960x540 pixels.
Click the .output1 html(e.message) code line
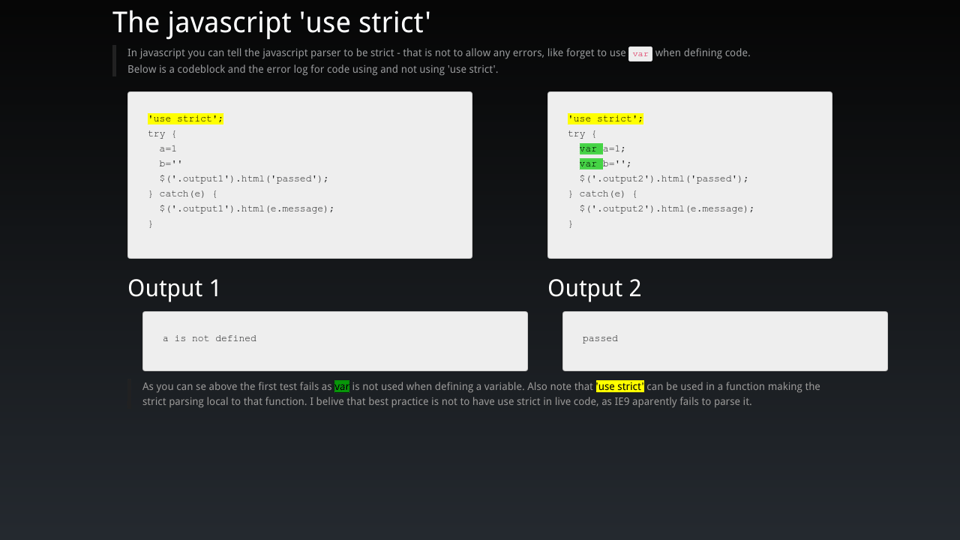pyautogui.click(x=246, y=209)
